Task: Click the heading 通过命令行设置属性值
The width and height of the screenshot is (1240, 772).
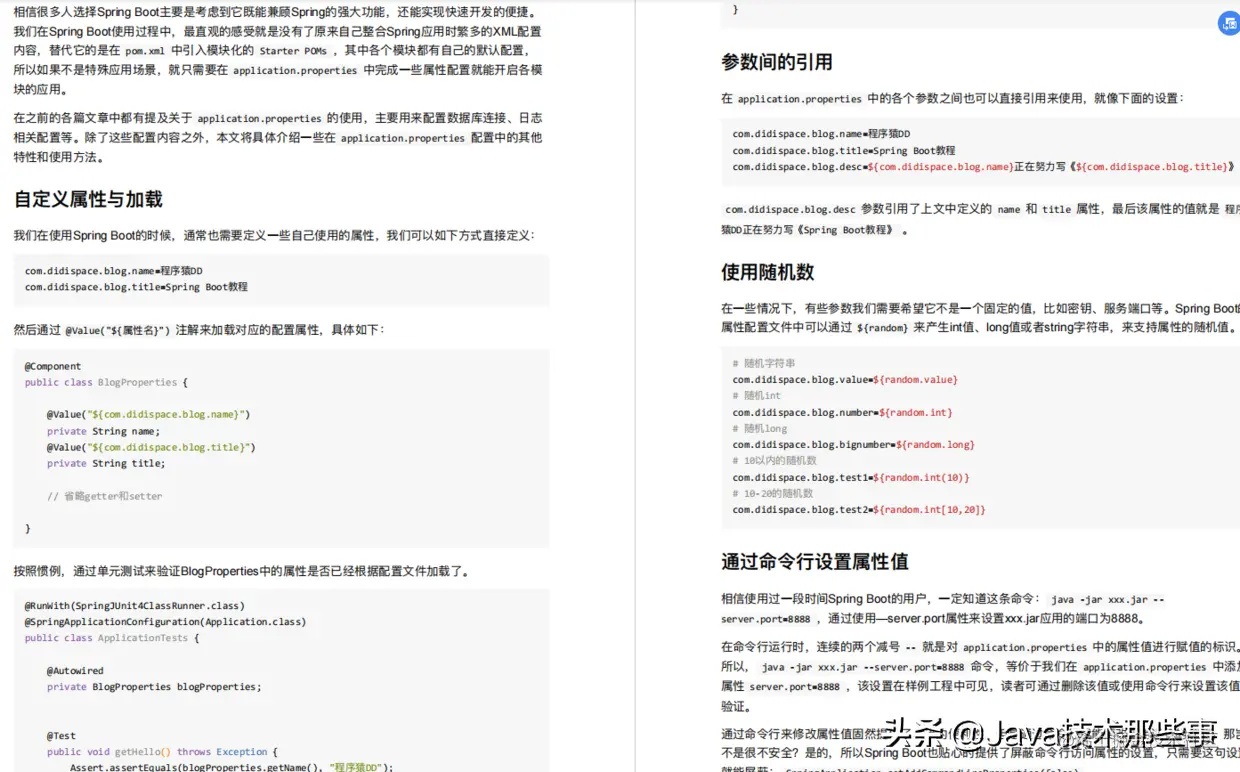Action: coord(814,561)
